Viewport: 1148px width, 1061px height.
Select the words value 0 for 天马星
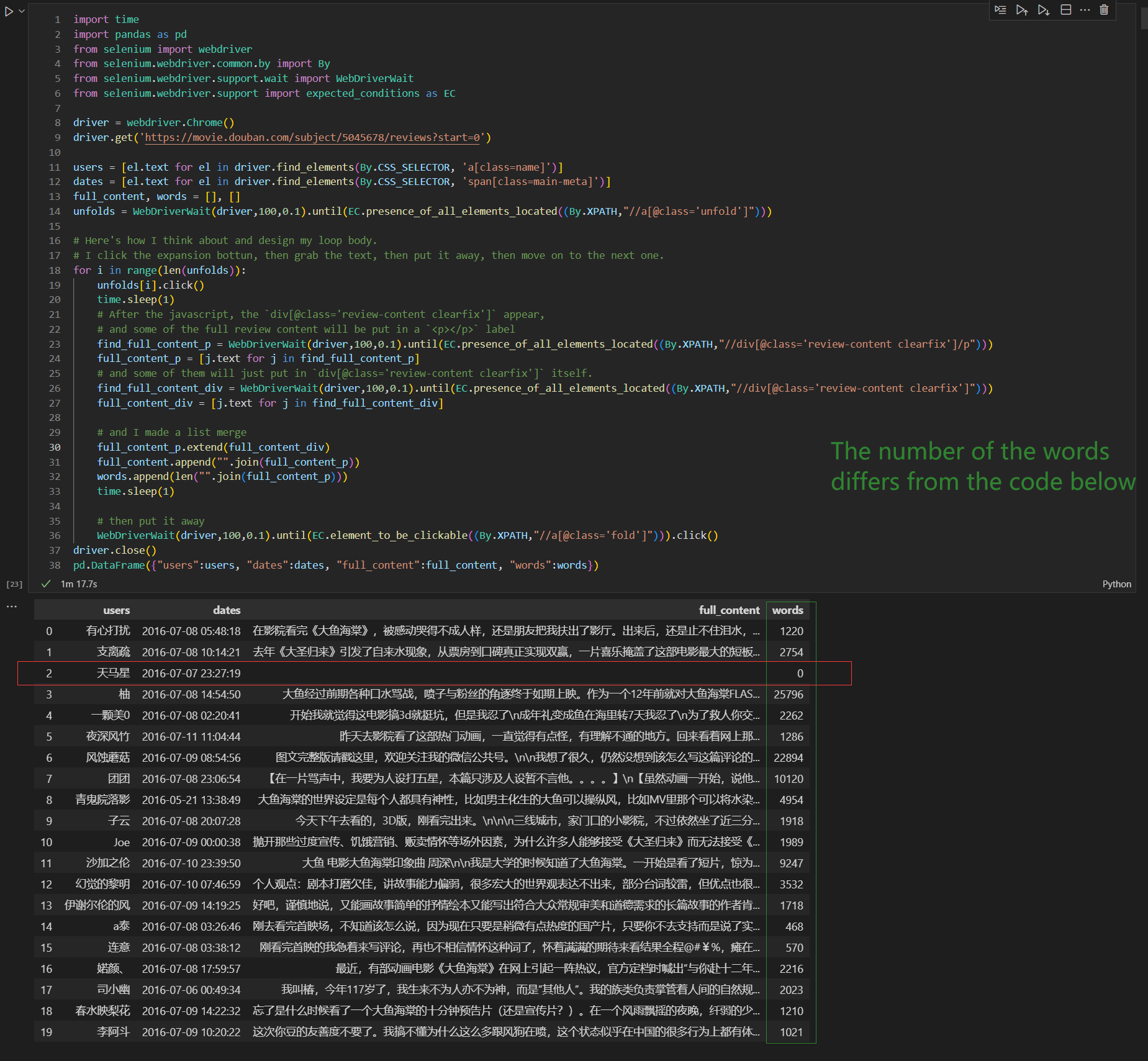click(800, 673)
